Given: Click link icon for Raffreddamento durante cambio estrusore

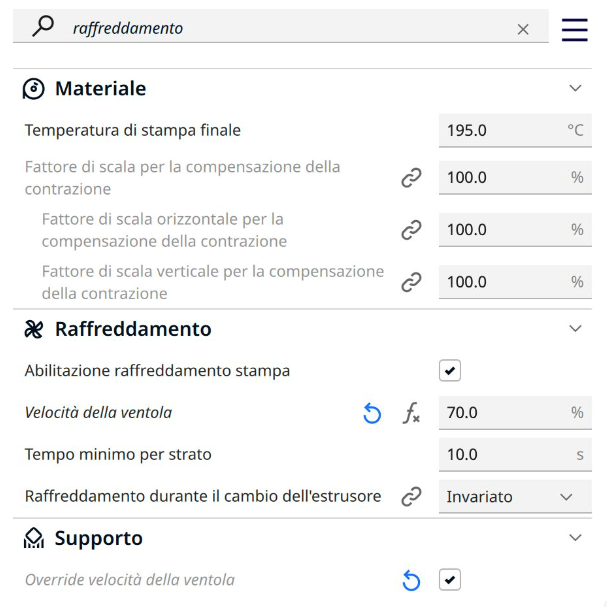Looking at the screenshot, I should 411,496.
